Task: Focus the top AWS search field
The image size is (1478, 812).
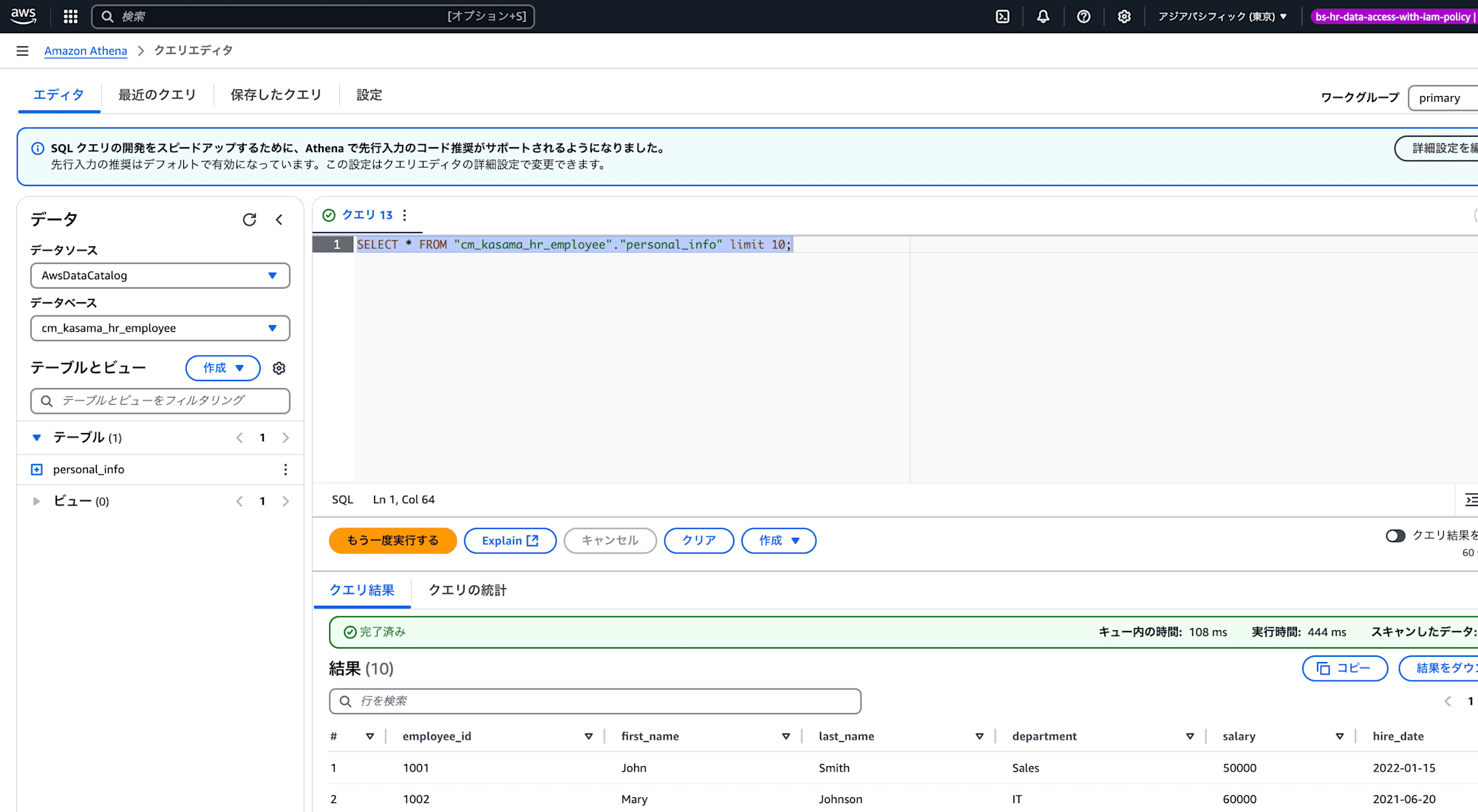Action: (x=313, y=16)
